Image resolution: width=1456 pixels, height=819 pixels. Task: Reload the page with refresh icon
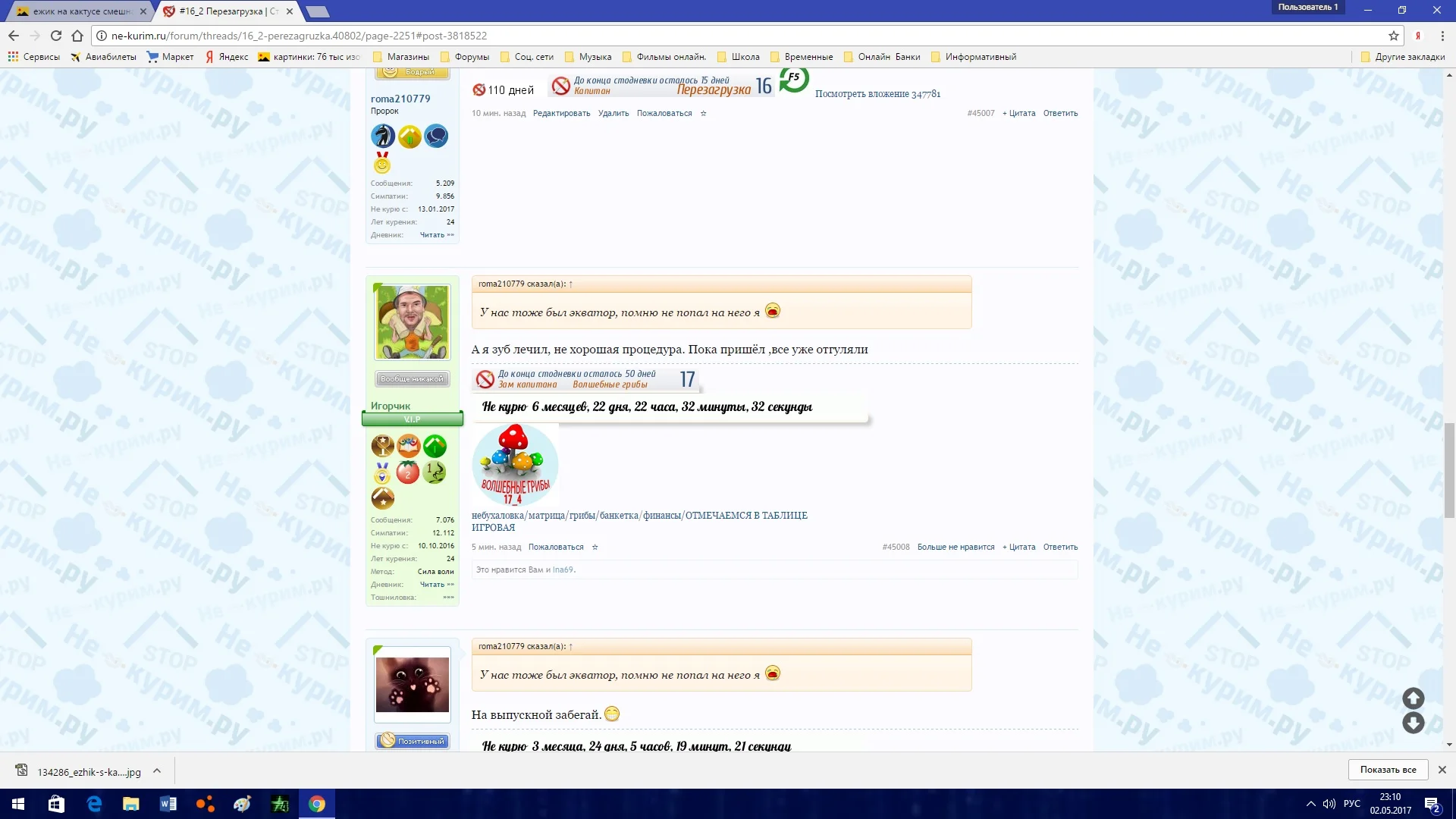click(x=55, y=36)
